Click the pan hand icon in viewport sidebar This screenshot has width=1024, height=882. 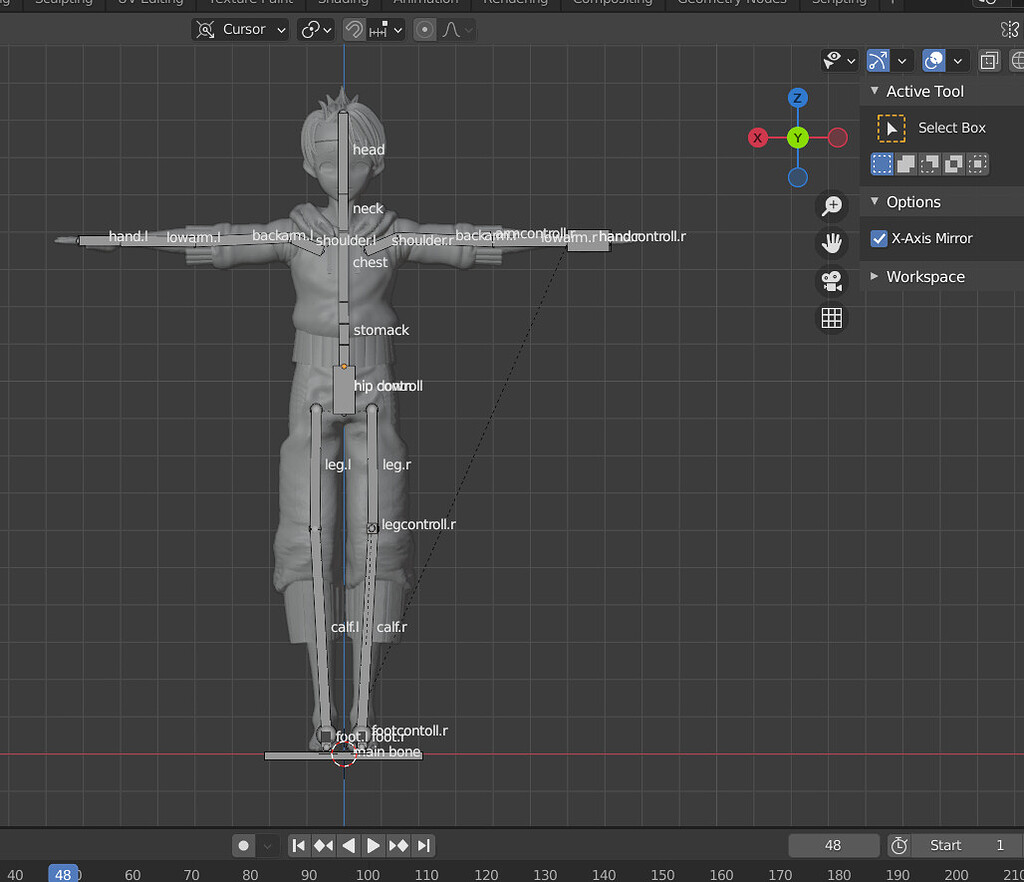pos(831,243)
